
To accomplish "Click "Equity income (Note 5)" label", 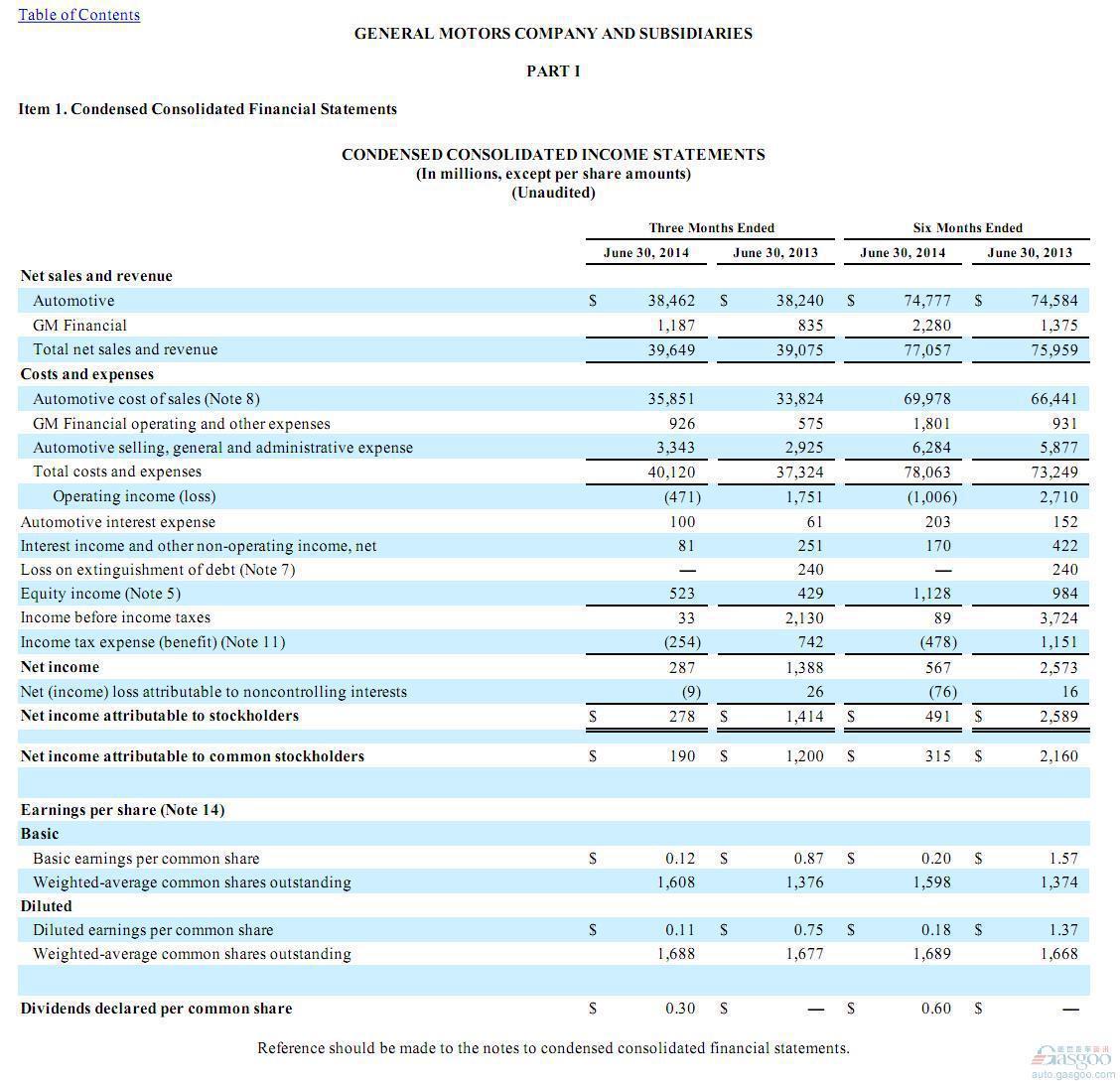I will pyautogui.click(x=100, y=594).
